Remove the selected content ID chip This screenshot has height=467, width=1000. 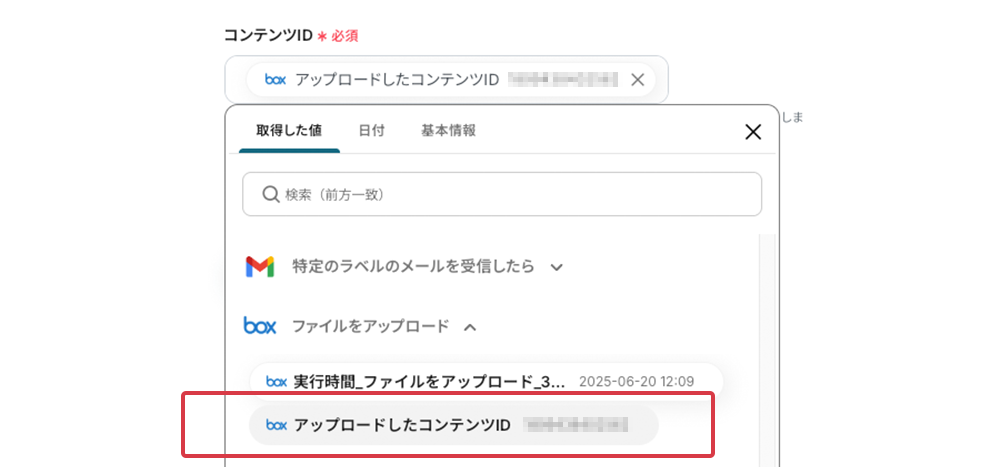pyautogui.click(x=637, y=80)
